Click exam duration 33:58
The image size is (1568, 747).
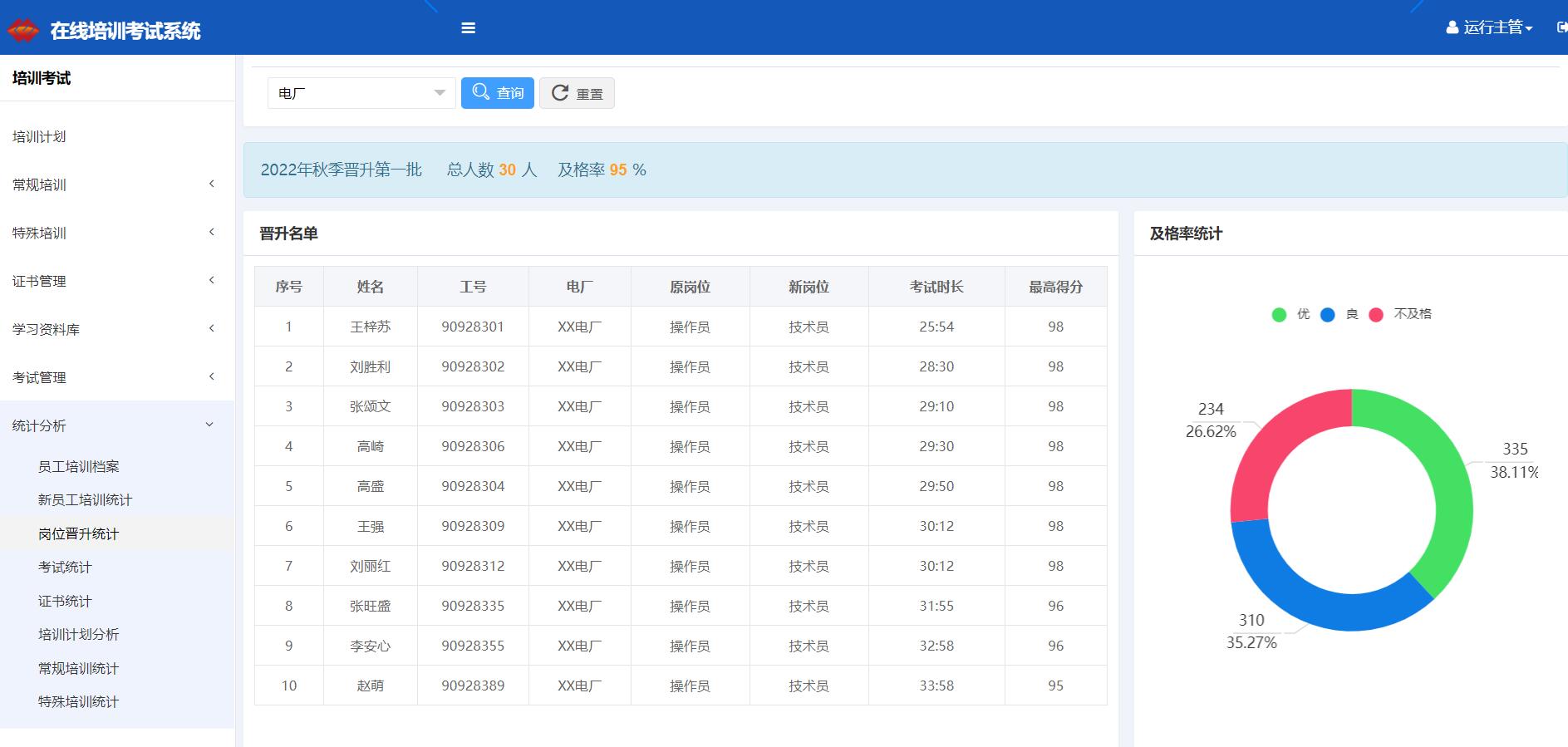pos(936,686)
